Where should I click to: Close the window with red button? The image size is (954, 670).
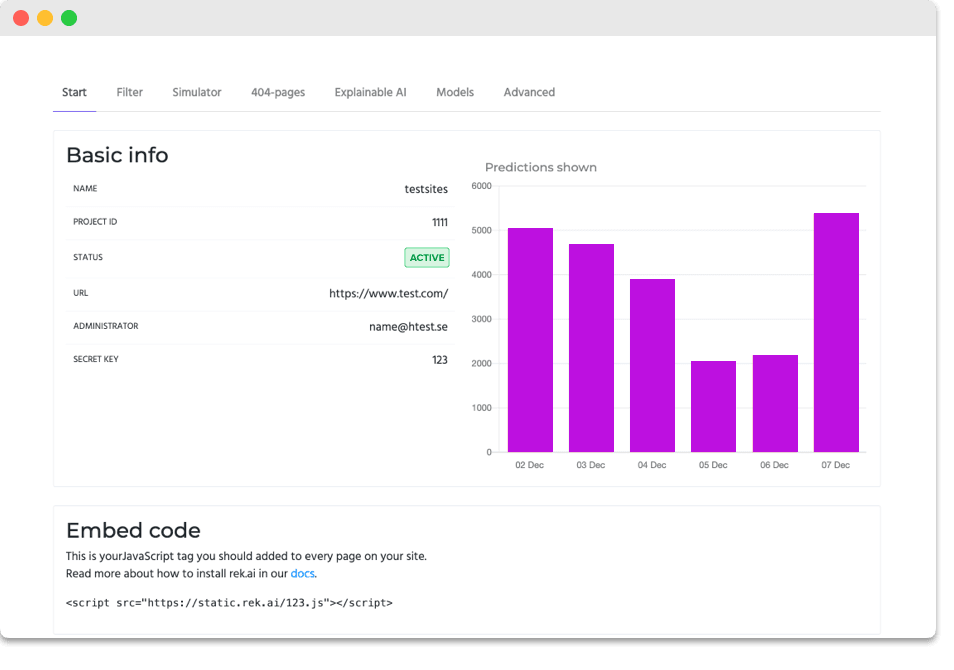click(x=21, y=18)
